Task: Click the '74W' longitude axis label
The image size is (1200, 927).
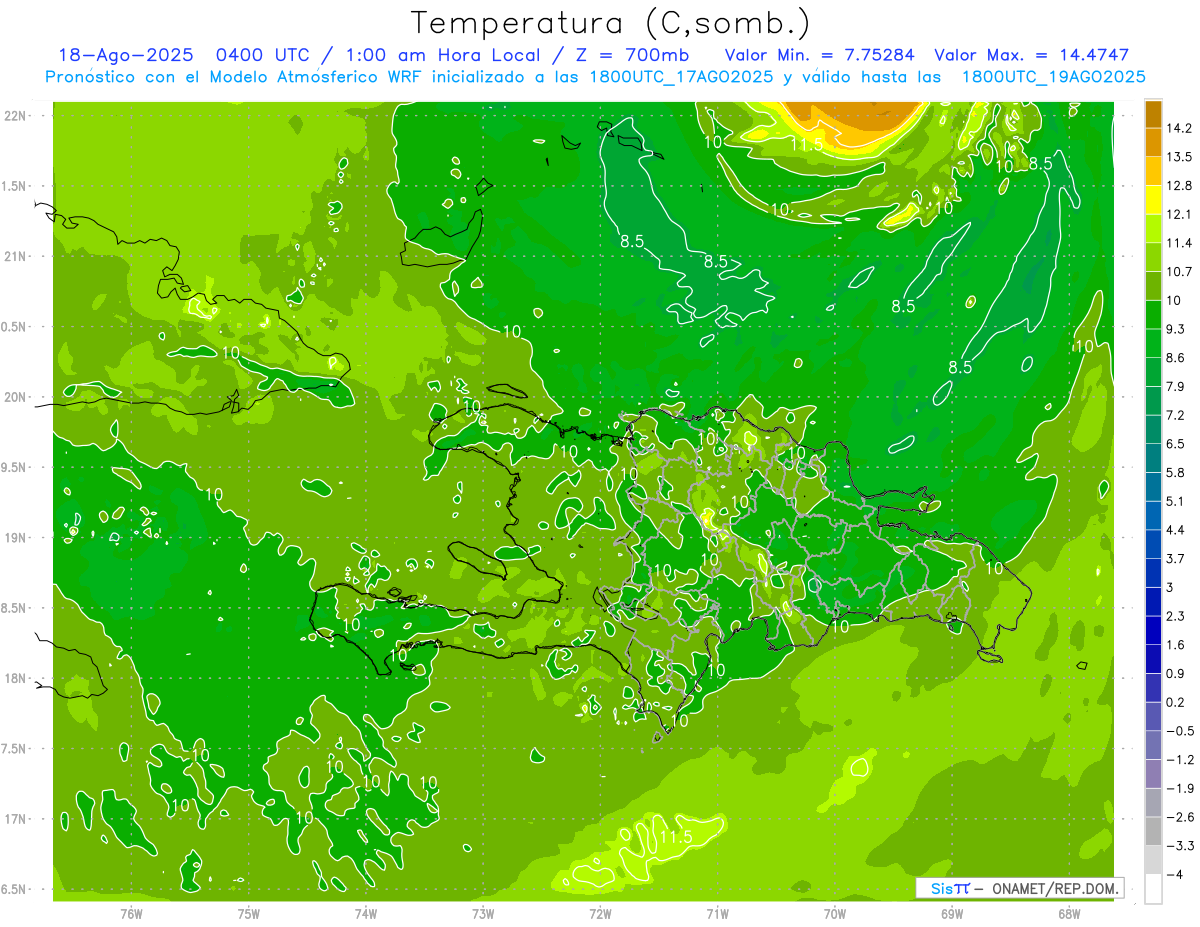Action: coord(366,913)
